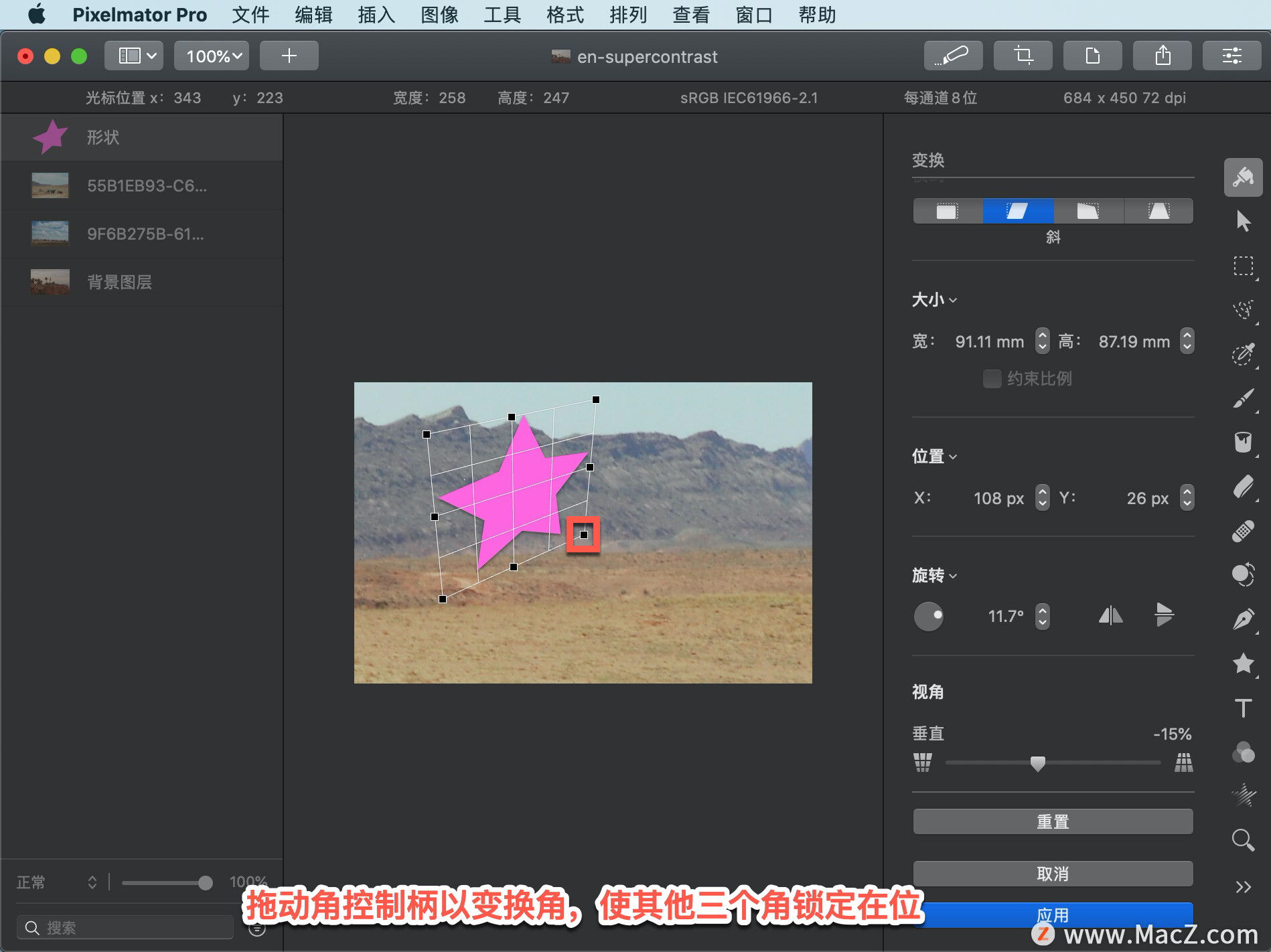Click the width value stepper
The width and height of the screenshot is (1271, 952).
click(x=1042, y=341)
